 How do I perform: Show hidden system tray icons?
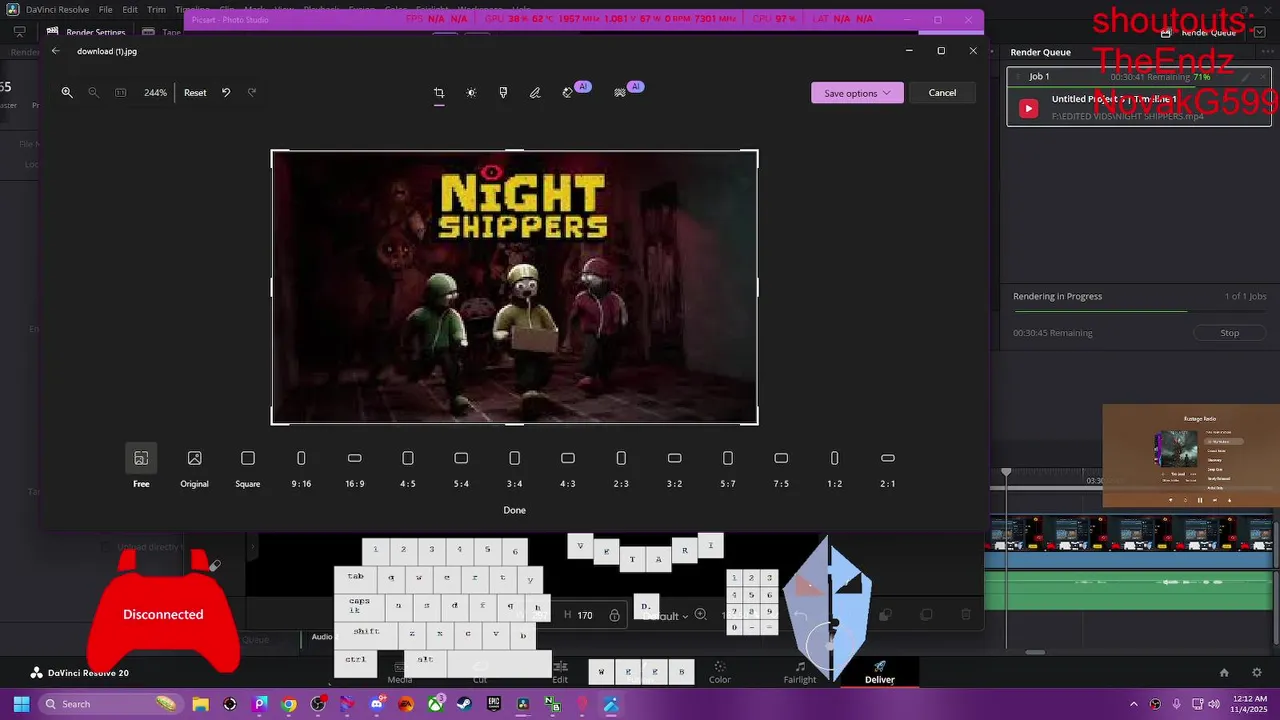click(x=1133, y=704)
